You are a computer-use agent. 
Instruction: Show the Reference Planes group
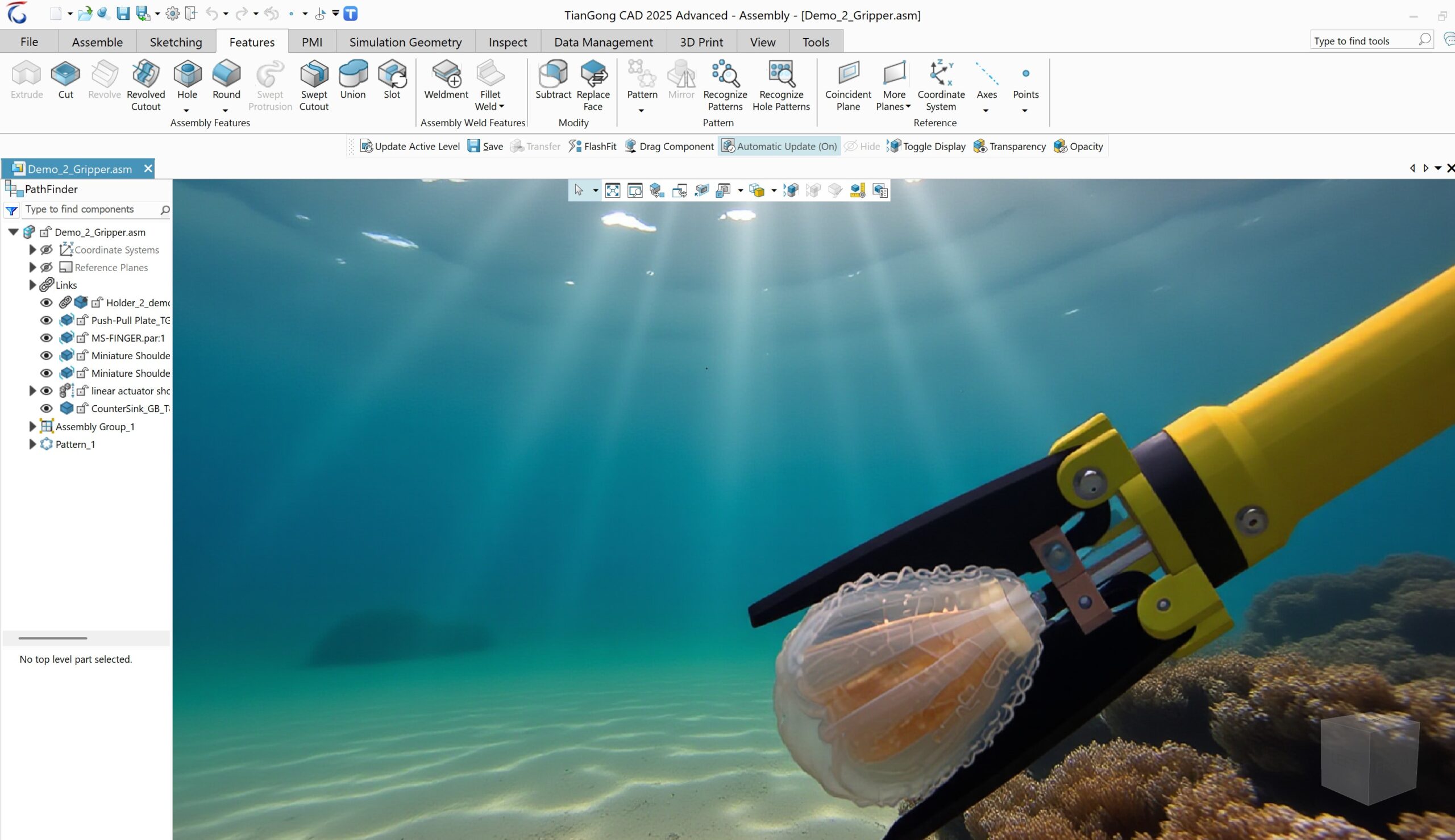click(46, 267)
